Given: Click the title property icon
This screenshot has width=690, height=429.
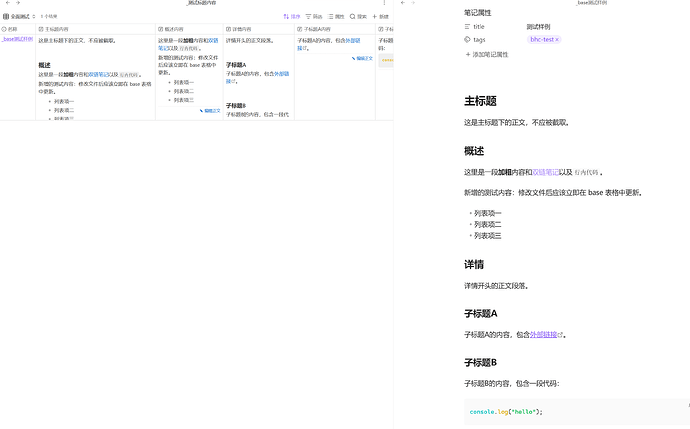Looking at the screenshot, I should click(x=467, y=26).
